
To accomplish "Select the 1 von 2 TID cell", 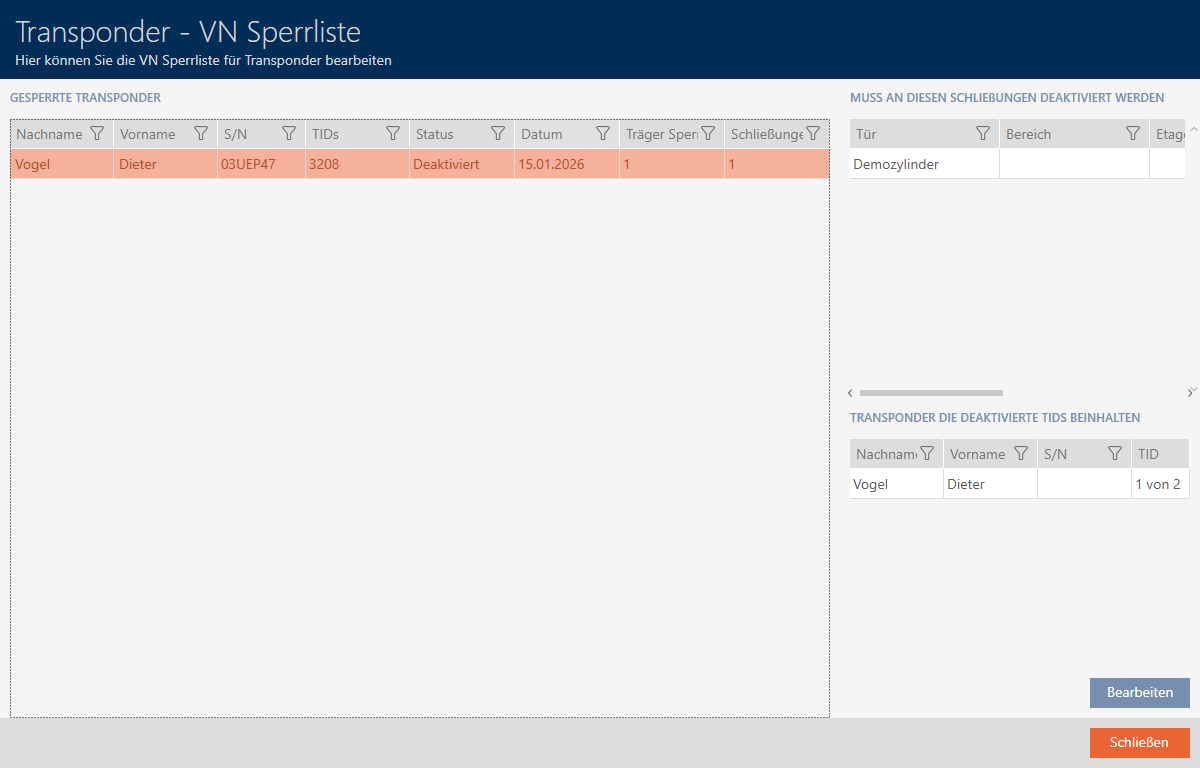I will (1157, 484).
